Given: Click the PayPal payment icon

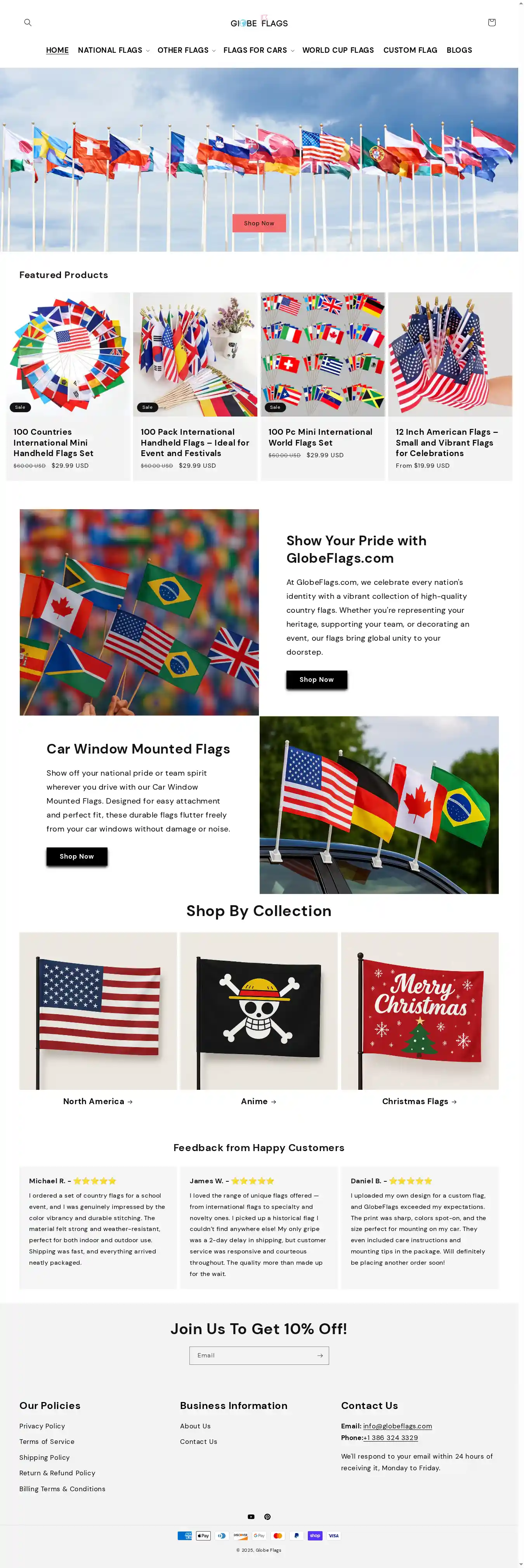Looking at the screenshot, I should click(x=296, y=1535).
